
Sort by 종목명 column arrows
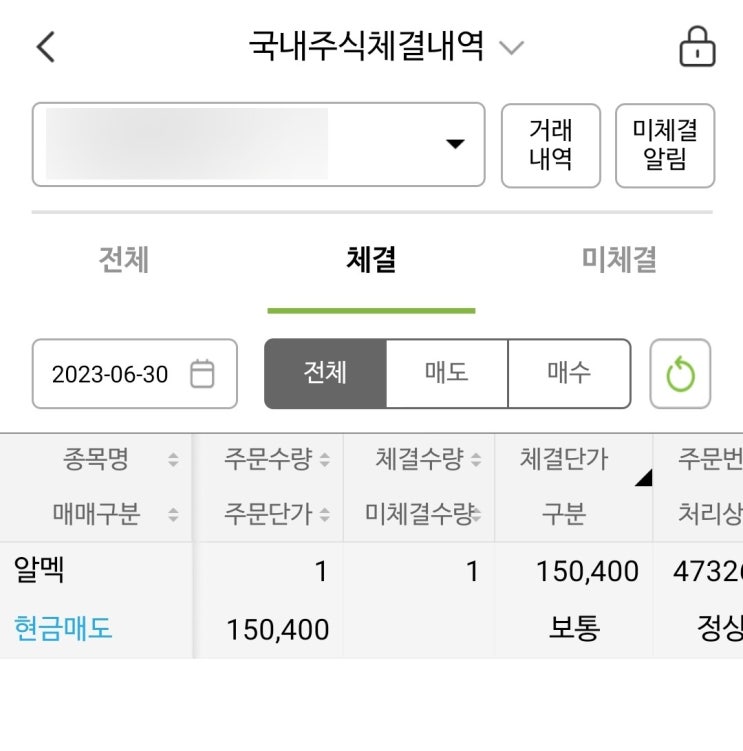(x=173, y=461)
